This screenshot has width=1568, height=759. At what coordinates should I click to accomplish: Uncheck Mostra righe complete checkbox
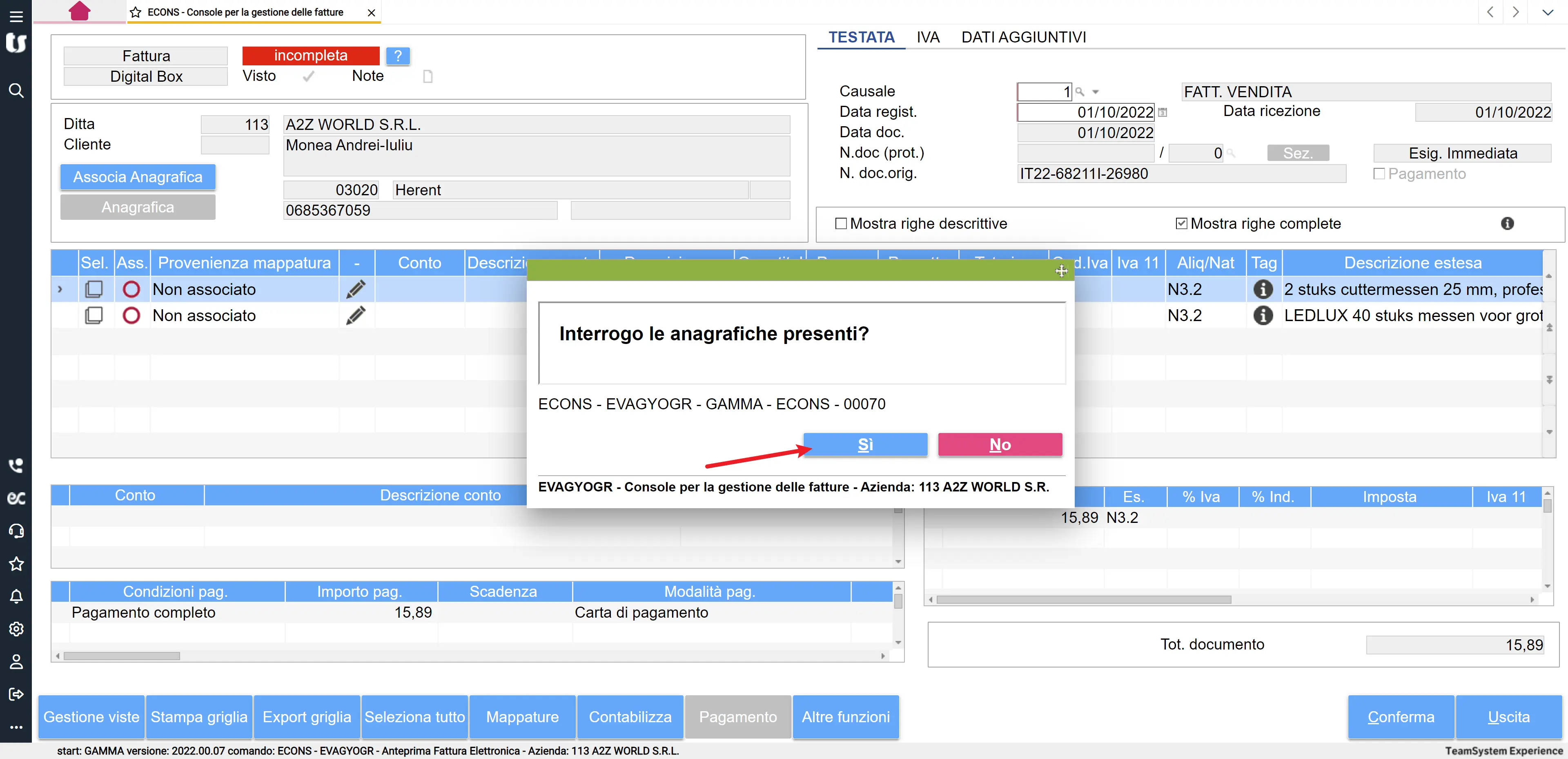(1181, 223)
